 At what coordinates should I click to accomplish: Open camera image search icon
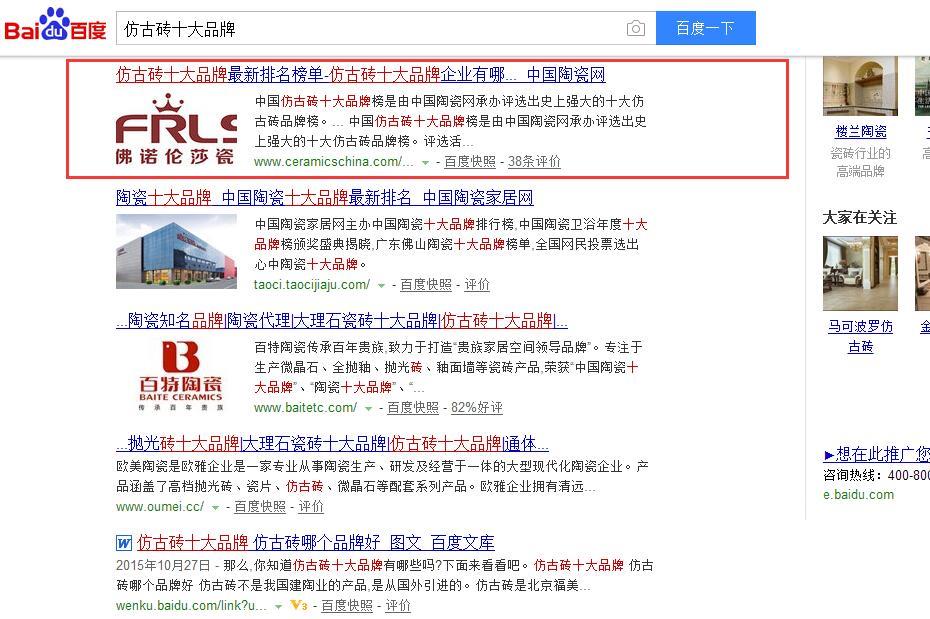click(635, 28)
